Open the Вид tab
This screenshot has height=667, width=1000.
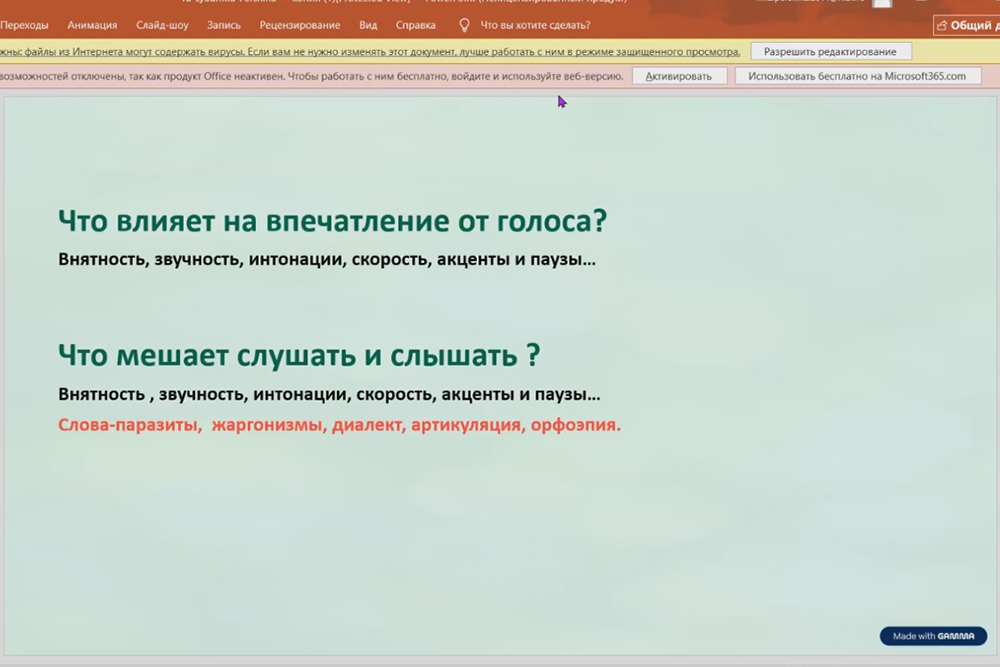click(x=368, y=25)
